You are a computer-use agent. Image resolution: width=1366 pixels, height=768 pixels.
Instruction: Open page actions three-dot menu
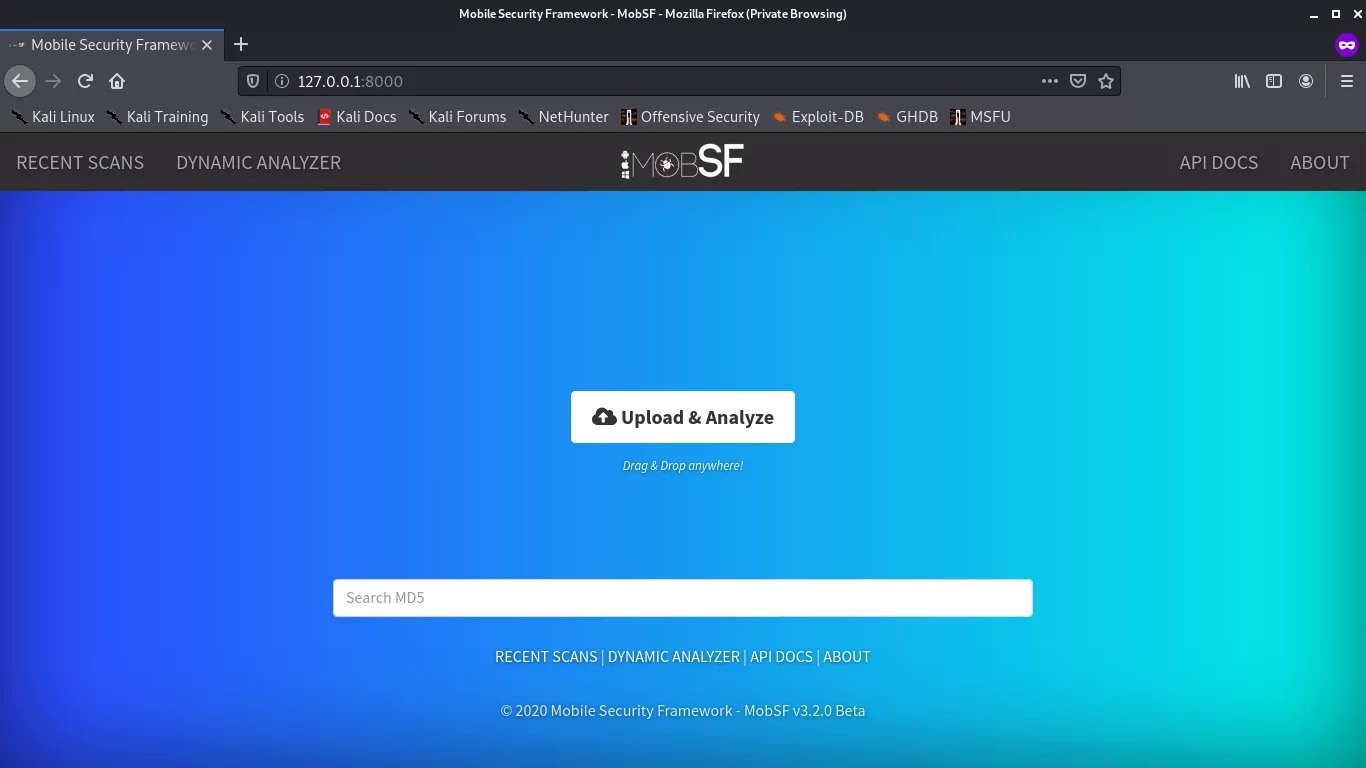click(x=1049, y=81)
